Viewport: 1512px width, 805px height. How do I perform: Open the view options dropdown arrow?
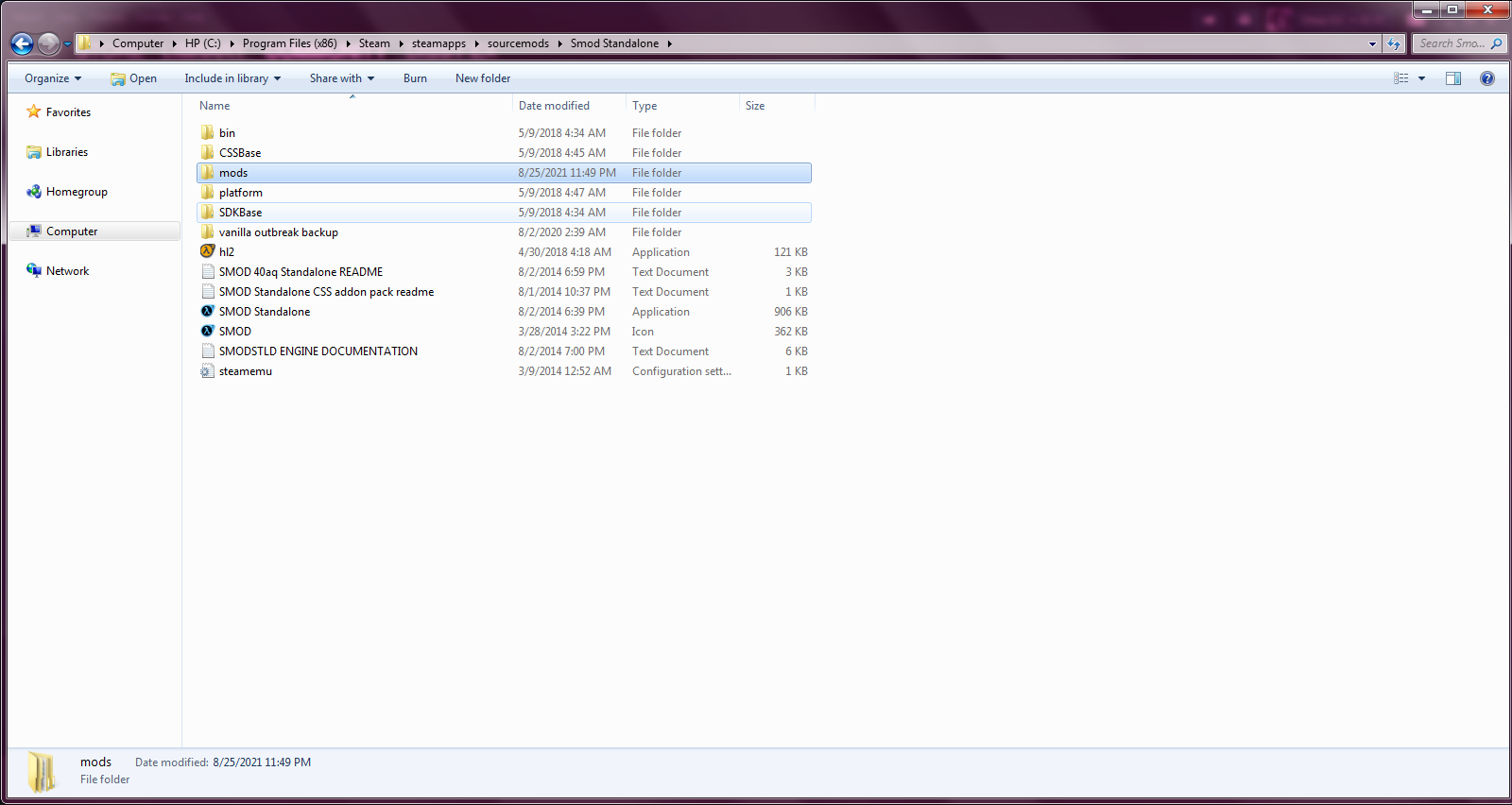pos(1421,78)
